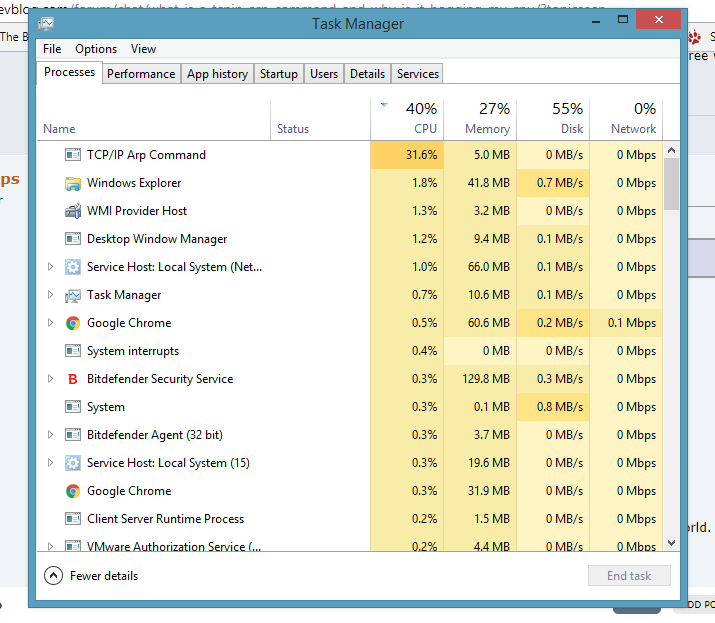The image size is (715, 623).
Task: Click Service Host: Local System (15) gear icon
Action: (73, 463)
